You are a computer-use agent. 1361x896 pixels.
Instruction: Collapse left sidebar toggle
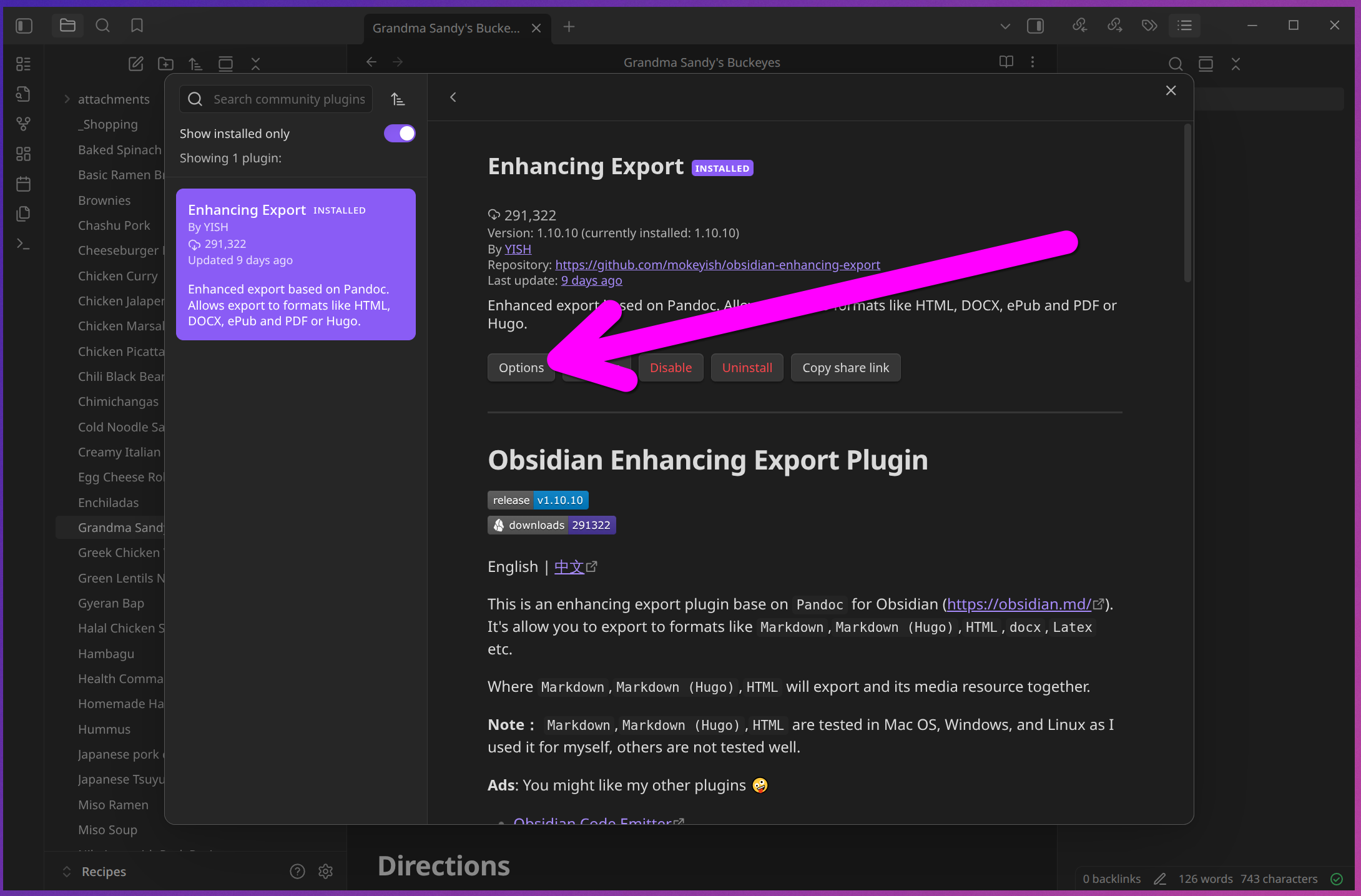click(24, 26)
